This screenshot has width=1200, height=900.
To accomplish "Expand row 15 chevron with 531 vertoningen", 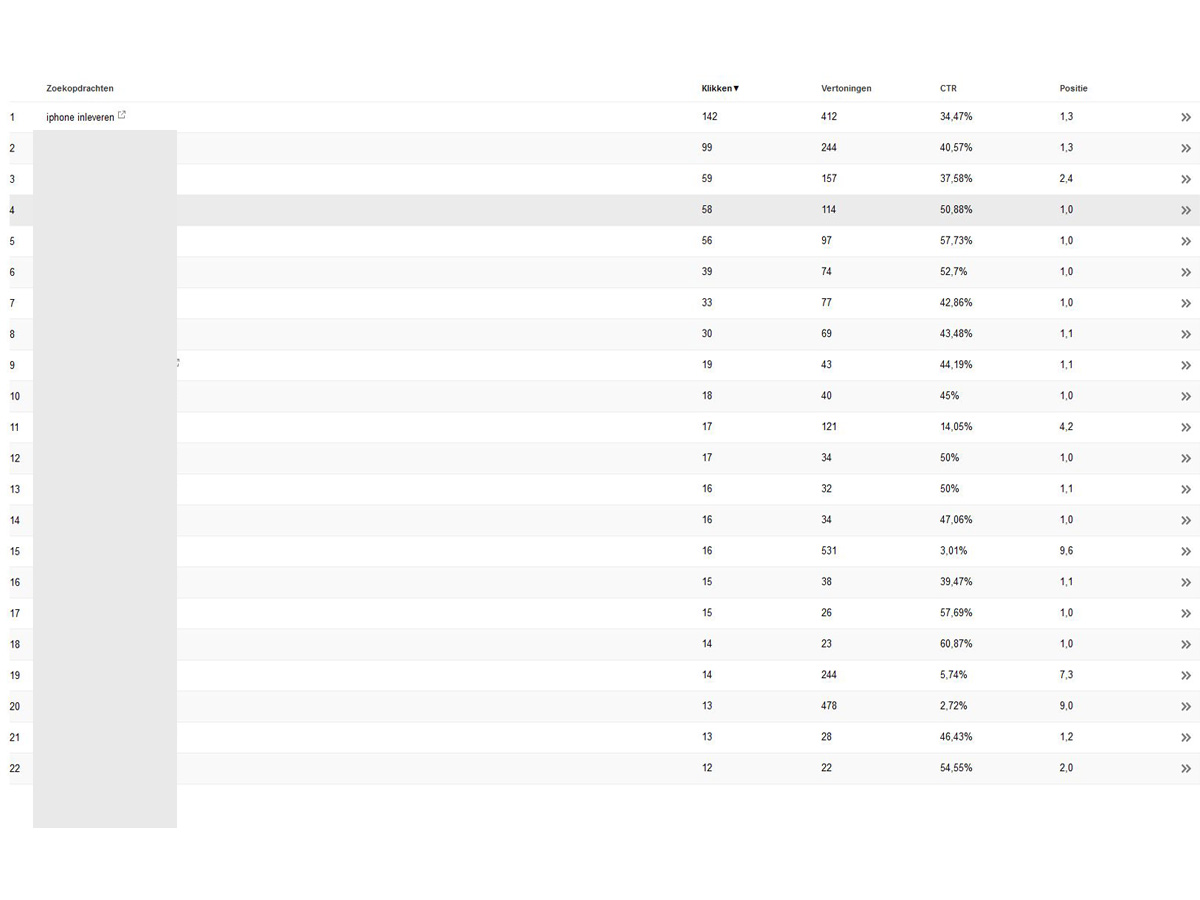I will point(1186,551).
